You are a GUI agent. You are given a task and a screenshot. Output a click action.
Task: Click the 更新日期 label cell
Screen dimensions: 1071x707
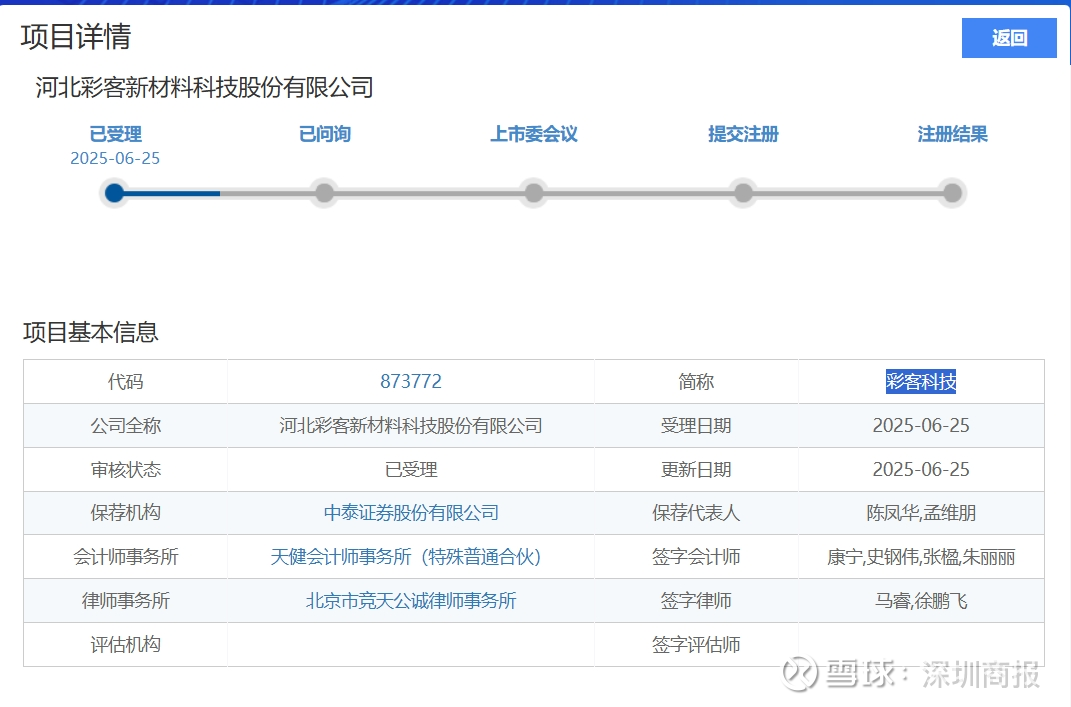click(x=696, y=469)
